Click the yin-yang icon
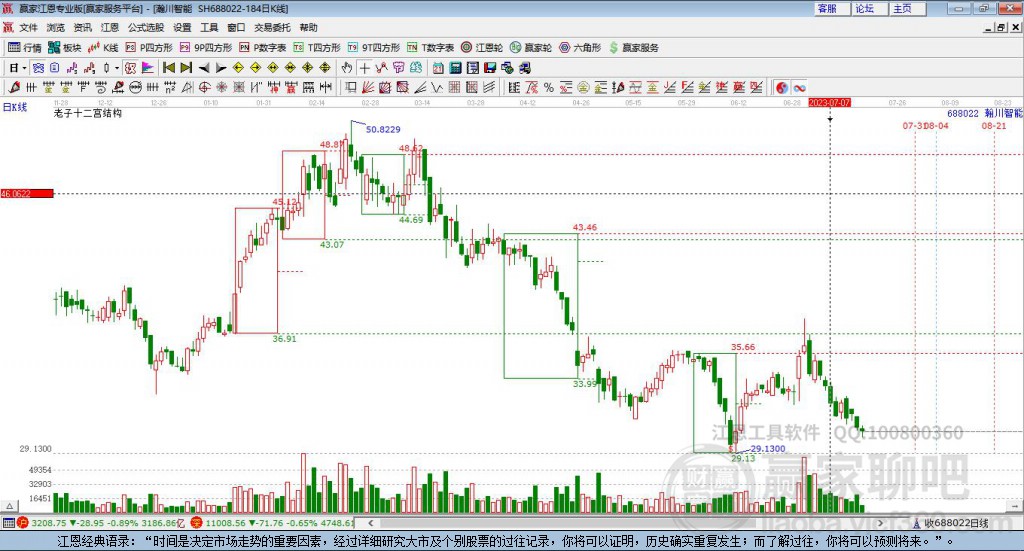This screenshot has height=551, width=1024. [x=782, y=87]
